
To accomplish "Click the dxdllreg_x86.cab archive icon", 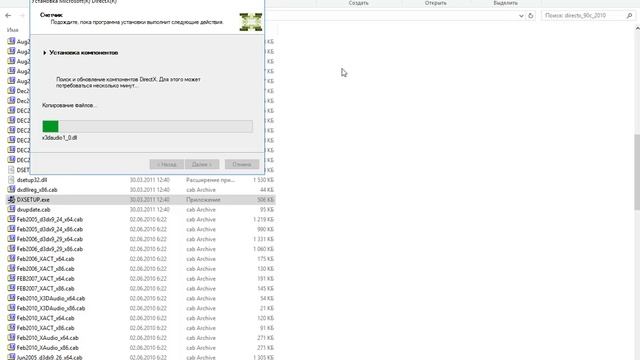I will click(x=11, y=189).
